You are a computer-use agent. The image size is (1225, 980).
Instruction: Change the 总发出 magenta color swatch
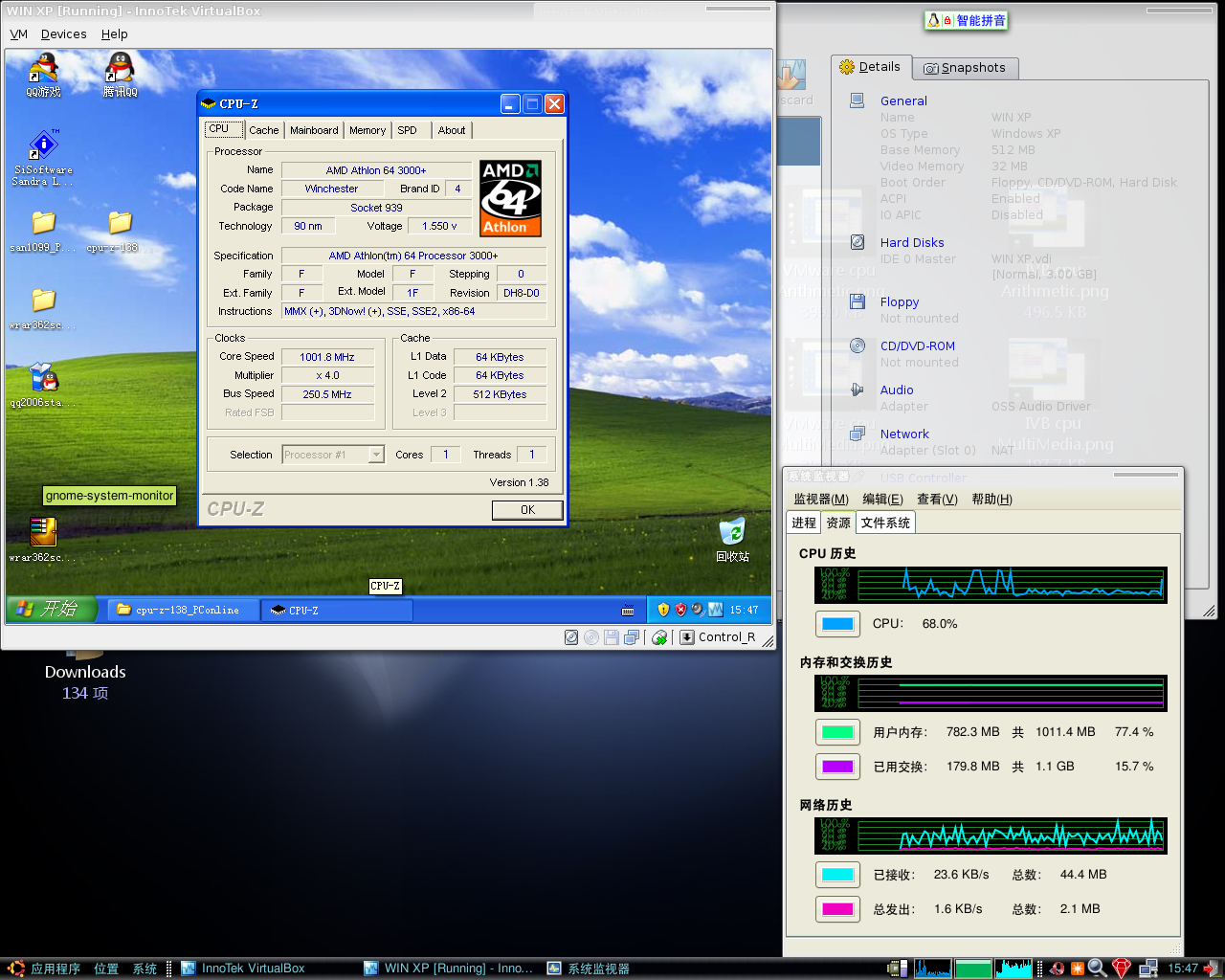[837, 909]
